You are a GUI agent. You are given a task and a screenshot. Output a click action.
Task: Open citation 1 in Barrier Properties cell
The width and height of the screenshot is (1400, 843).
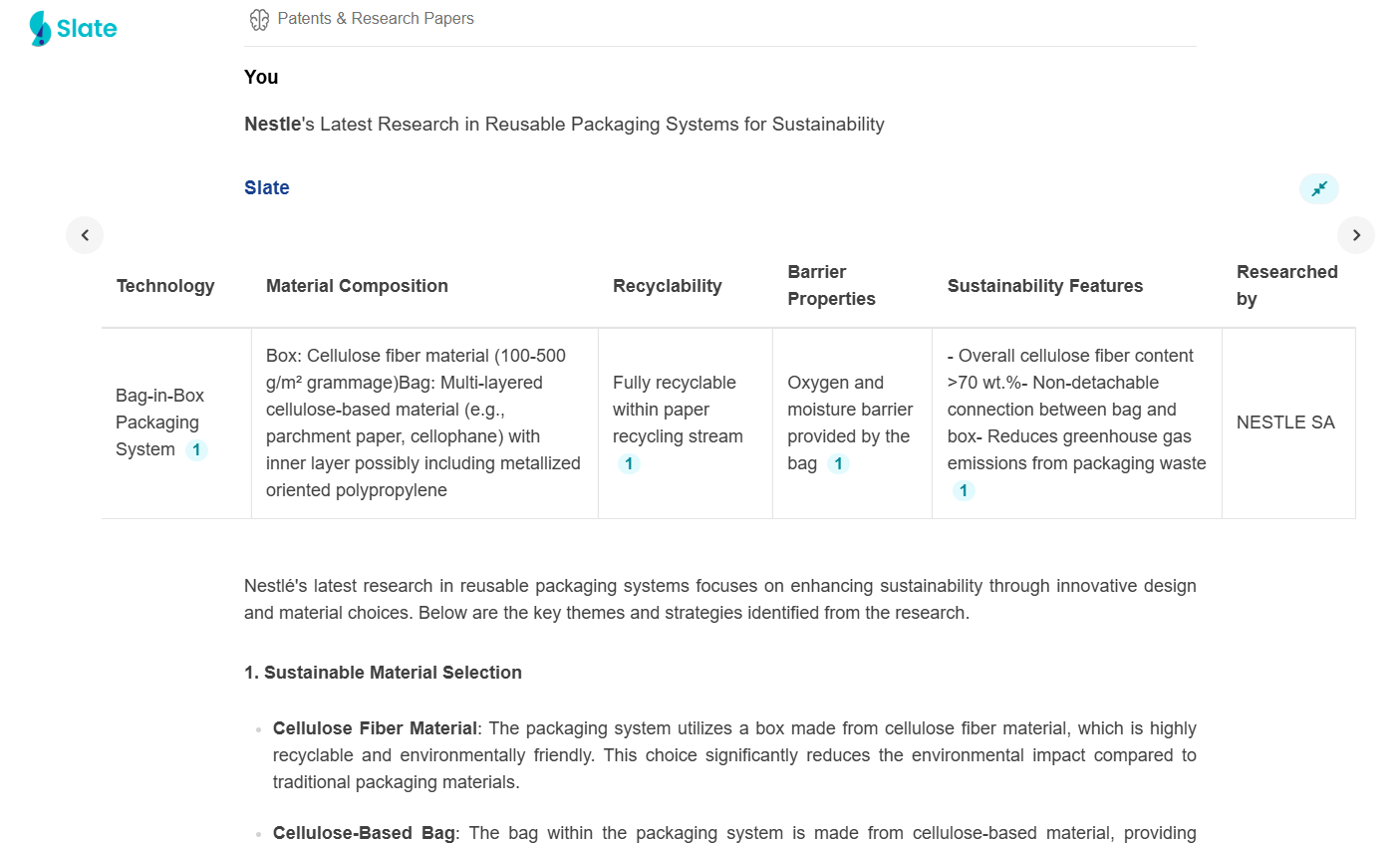pos(839,462)
